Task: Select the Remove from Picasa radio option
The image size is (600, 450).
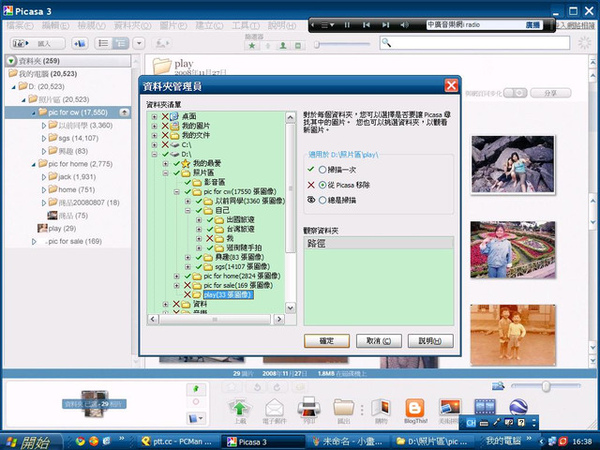Action: pyautogui.click(x=323, y=185)
